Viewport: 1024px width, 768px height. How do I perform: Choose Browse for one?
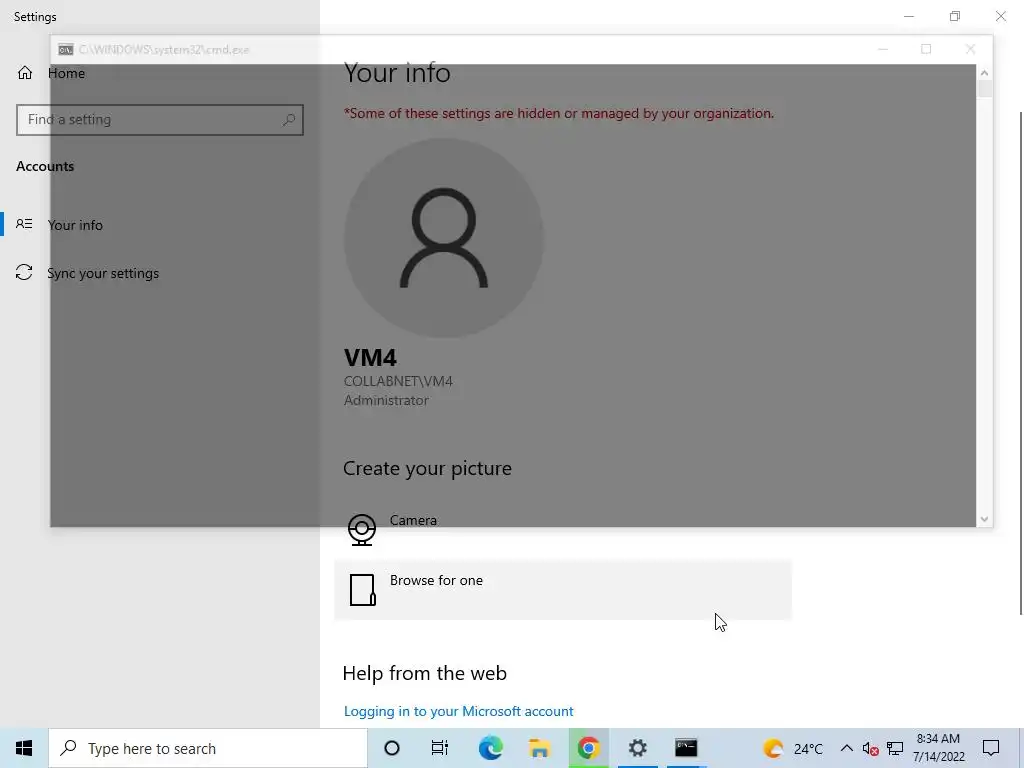coord(562,589)
